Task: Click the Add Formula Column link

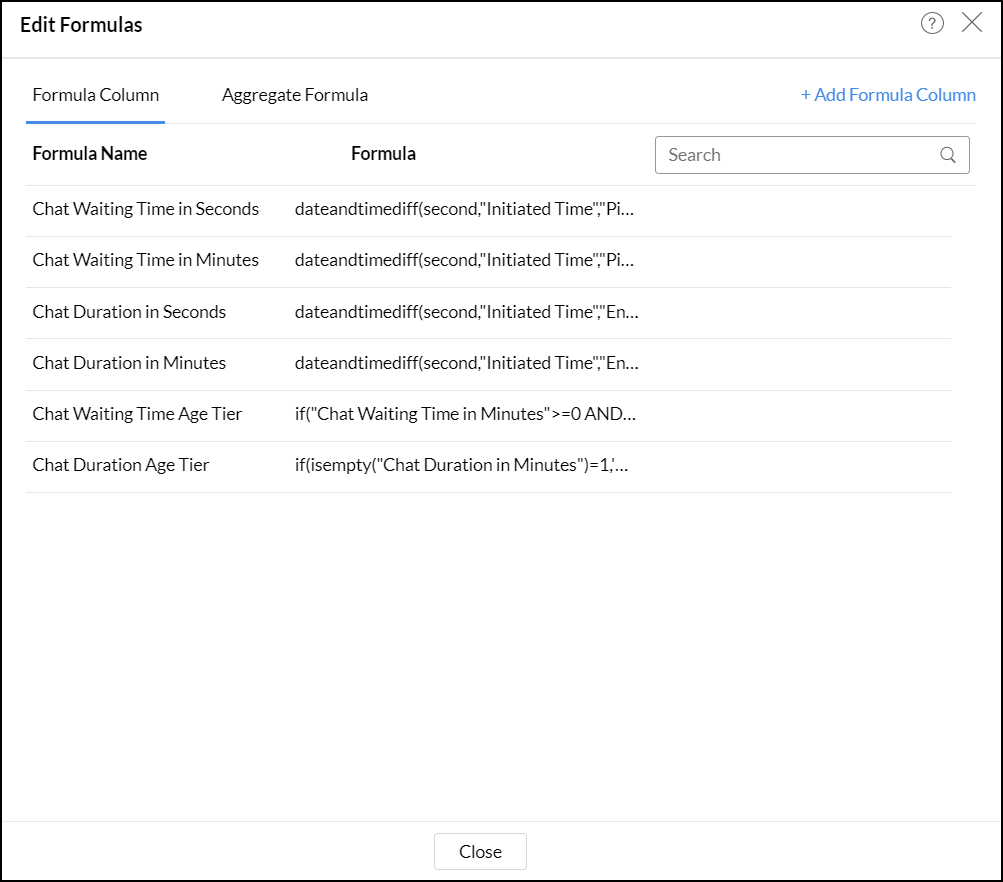Action: point(888,95)
